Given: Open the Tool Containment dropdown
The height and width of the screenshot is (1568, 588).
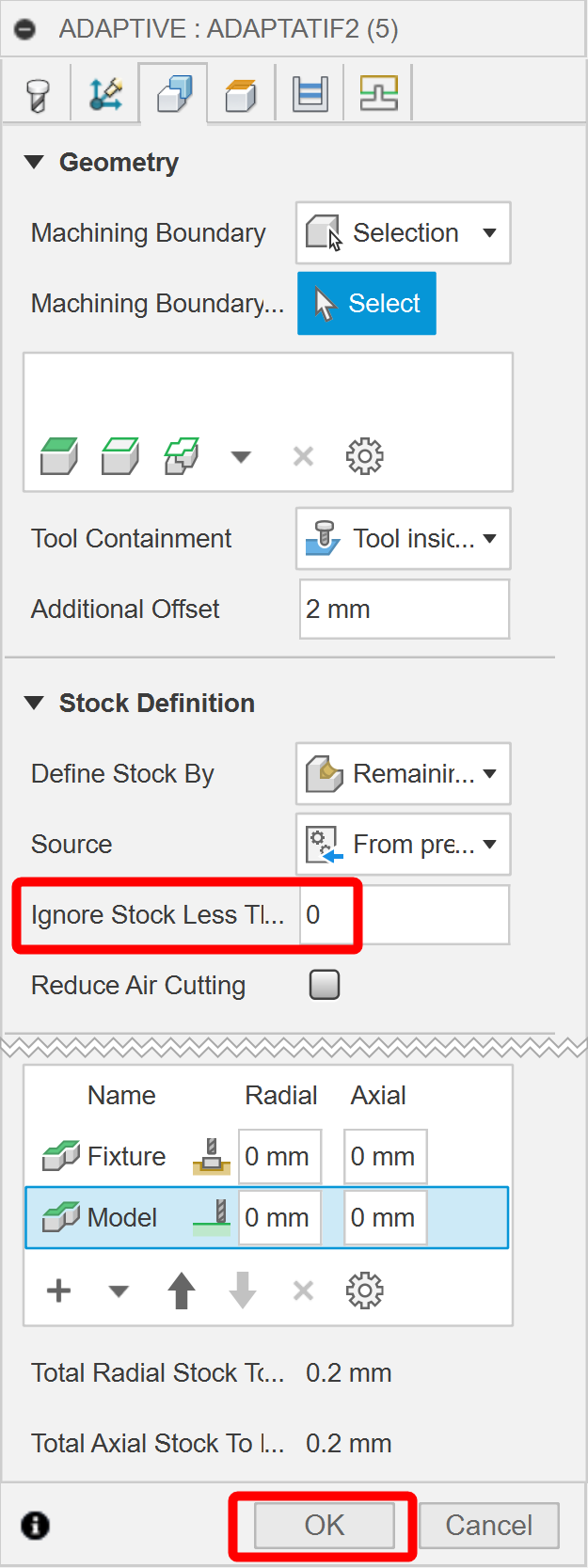Looking at the screenshot, I should pyautogui.click(x=403, y=538).
